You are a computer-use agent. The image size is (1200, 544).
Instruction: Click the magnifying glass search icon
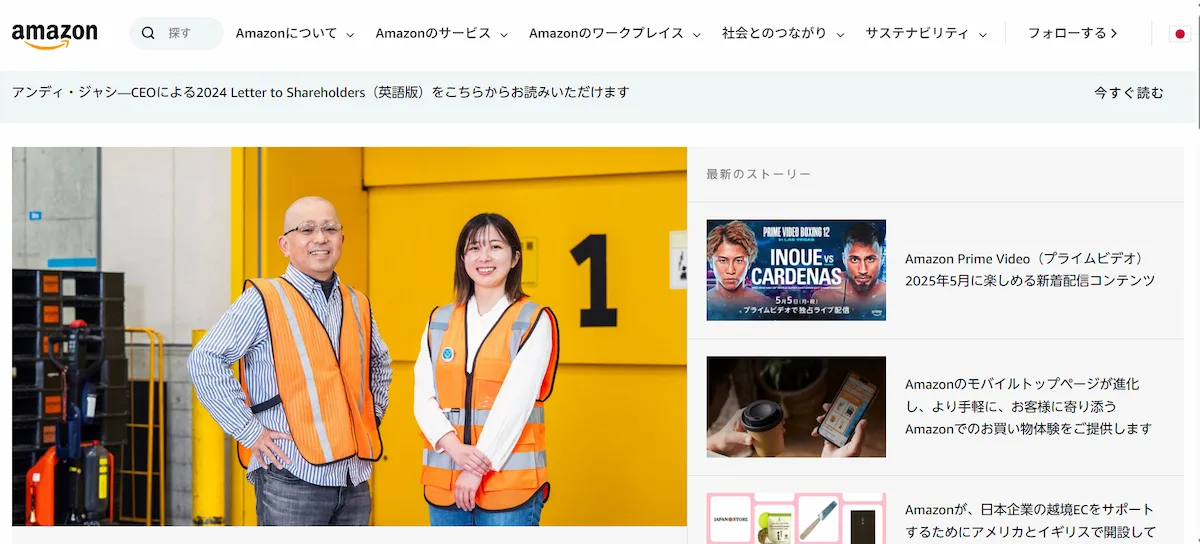pyautogui.click(x=148, y=33)
